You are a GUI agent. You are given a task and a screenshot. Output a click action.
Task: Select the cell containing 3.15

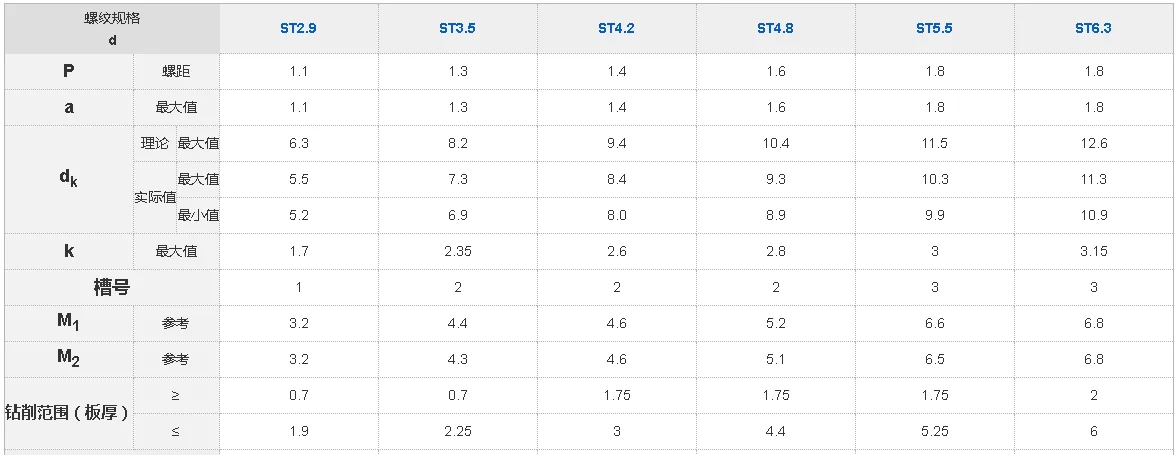coord(1094,251)
